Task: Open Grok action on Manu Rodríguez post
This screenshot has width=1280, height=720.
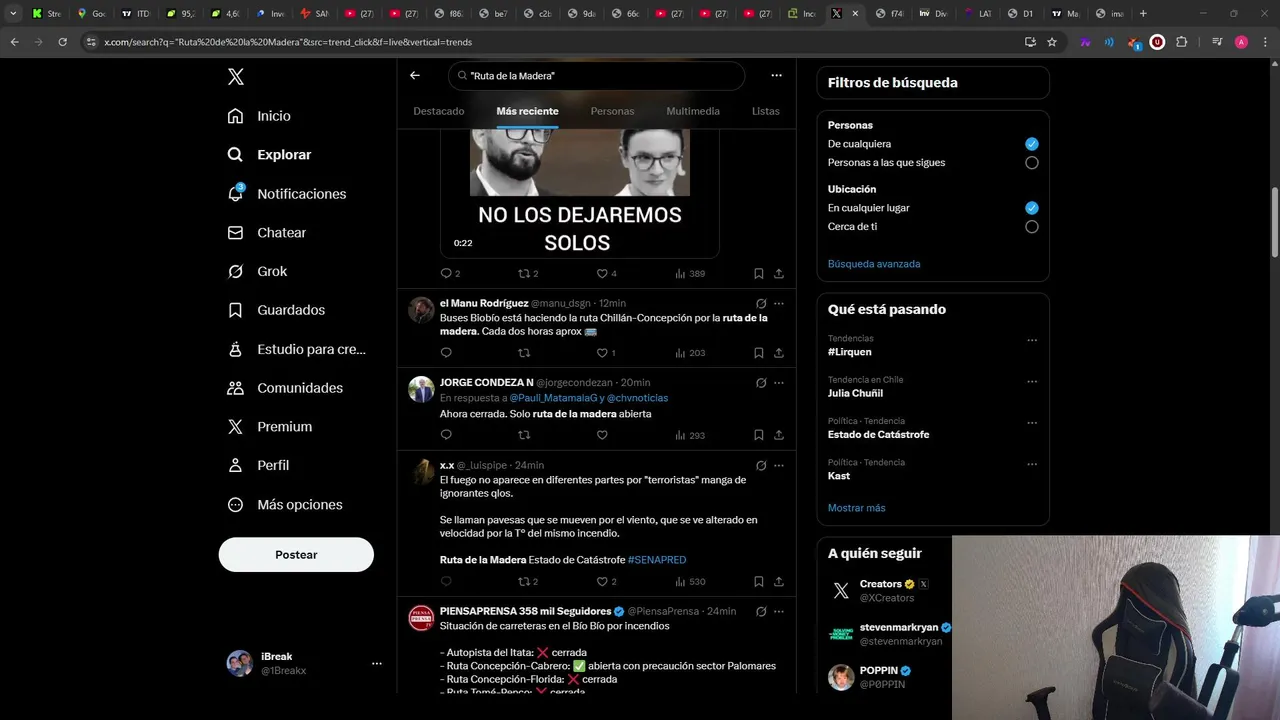Action: (x=761, y=303)
